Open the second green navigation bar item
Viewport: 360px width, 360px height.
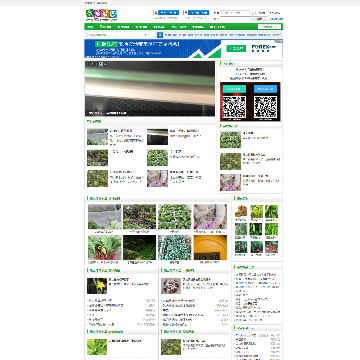106,27
